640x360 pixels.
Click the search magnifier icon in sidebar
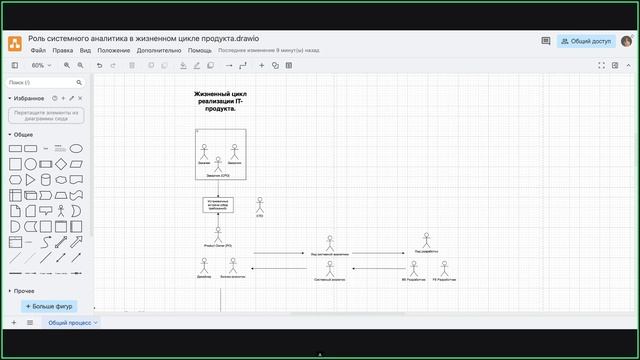pyautogui.click(x=79, y=82)
